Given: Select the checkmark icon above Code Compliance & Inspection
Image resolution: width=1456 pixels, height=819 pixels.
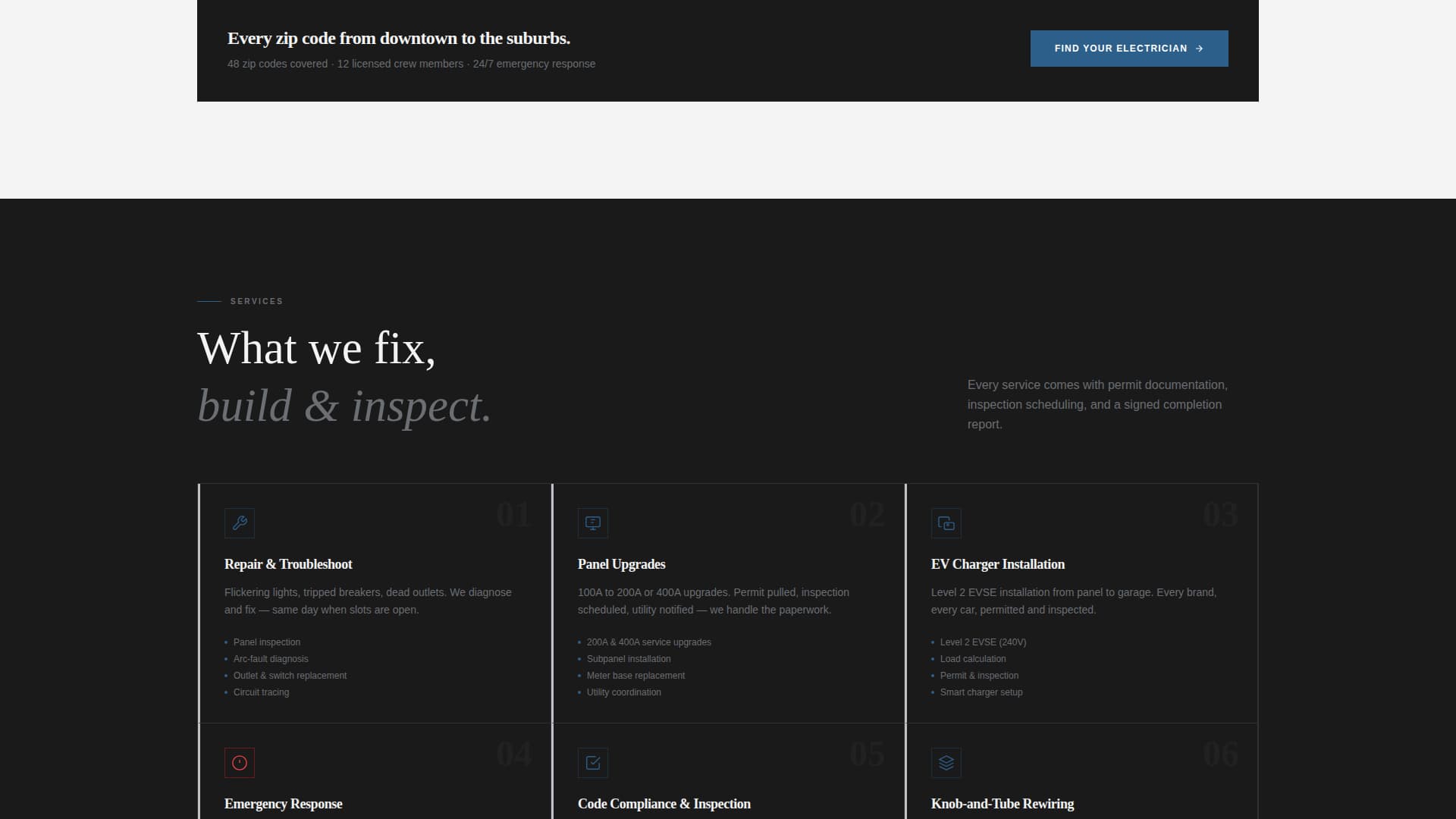Looking at the screenshot, I should pos(593,763).
